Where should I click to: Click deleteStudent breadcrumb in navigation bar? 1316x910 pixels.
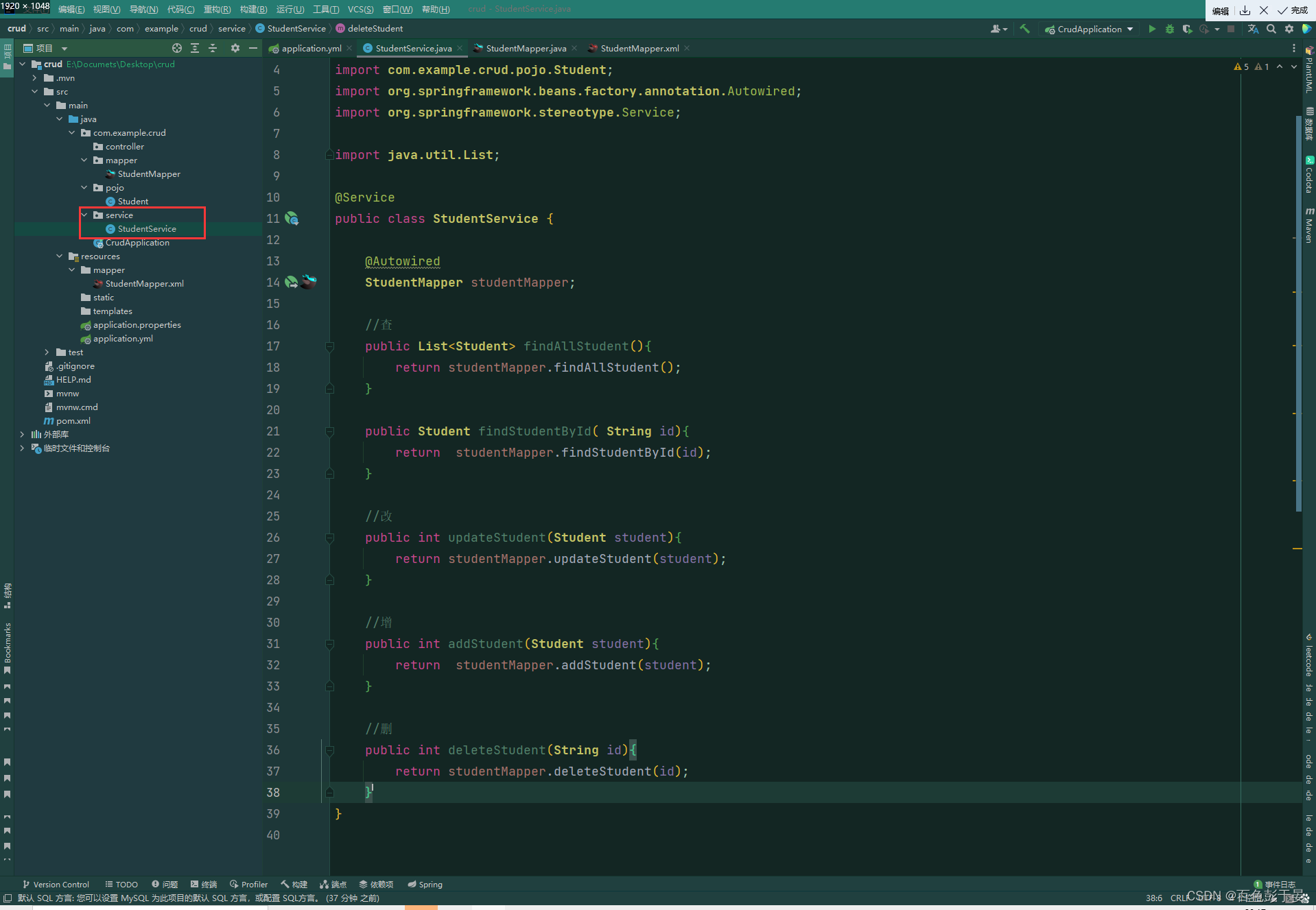369,29
